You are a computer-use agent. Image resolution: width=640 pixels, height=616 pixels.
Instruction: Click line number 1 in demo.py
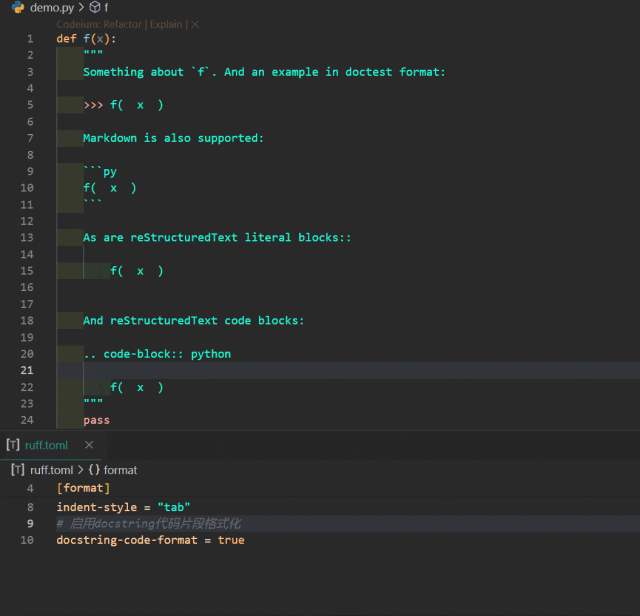30,39
